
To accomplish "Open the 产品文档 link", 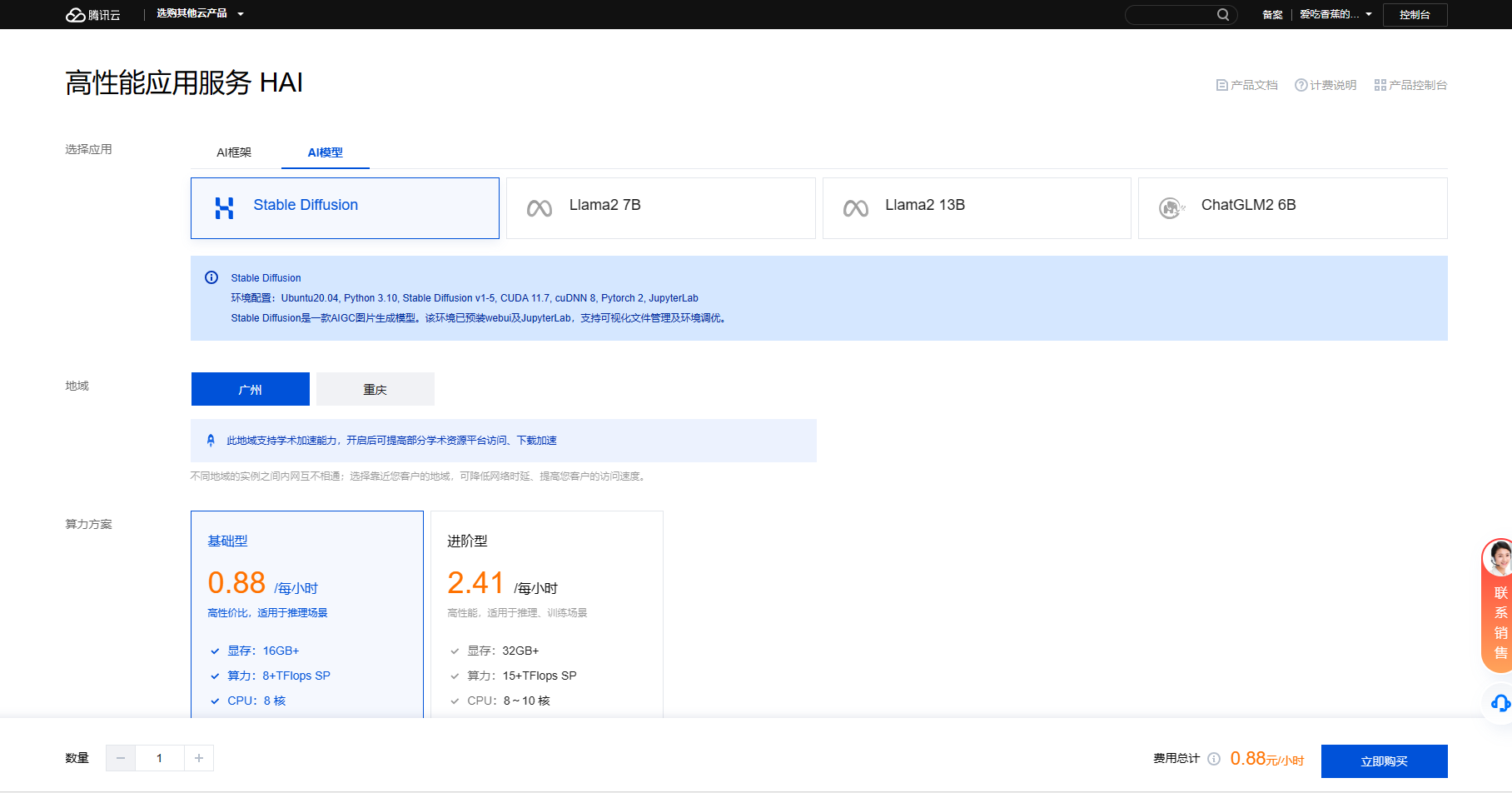I will (x=1246, y=85).
